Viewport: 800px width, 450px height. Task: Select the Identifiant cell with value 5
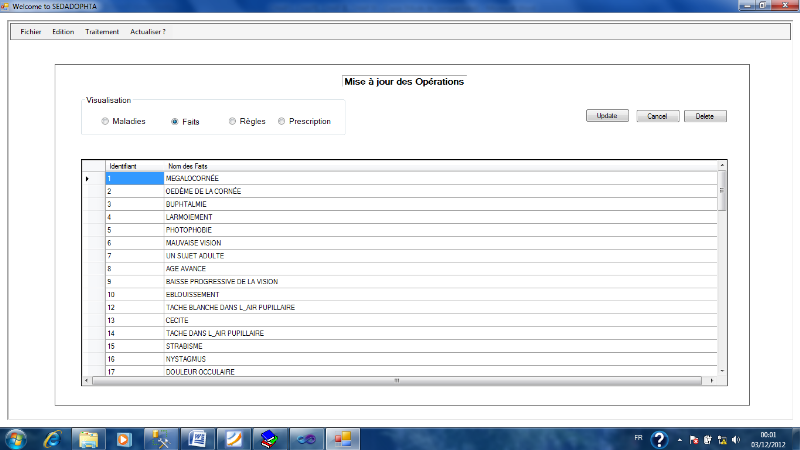tap(135, 230)
